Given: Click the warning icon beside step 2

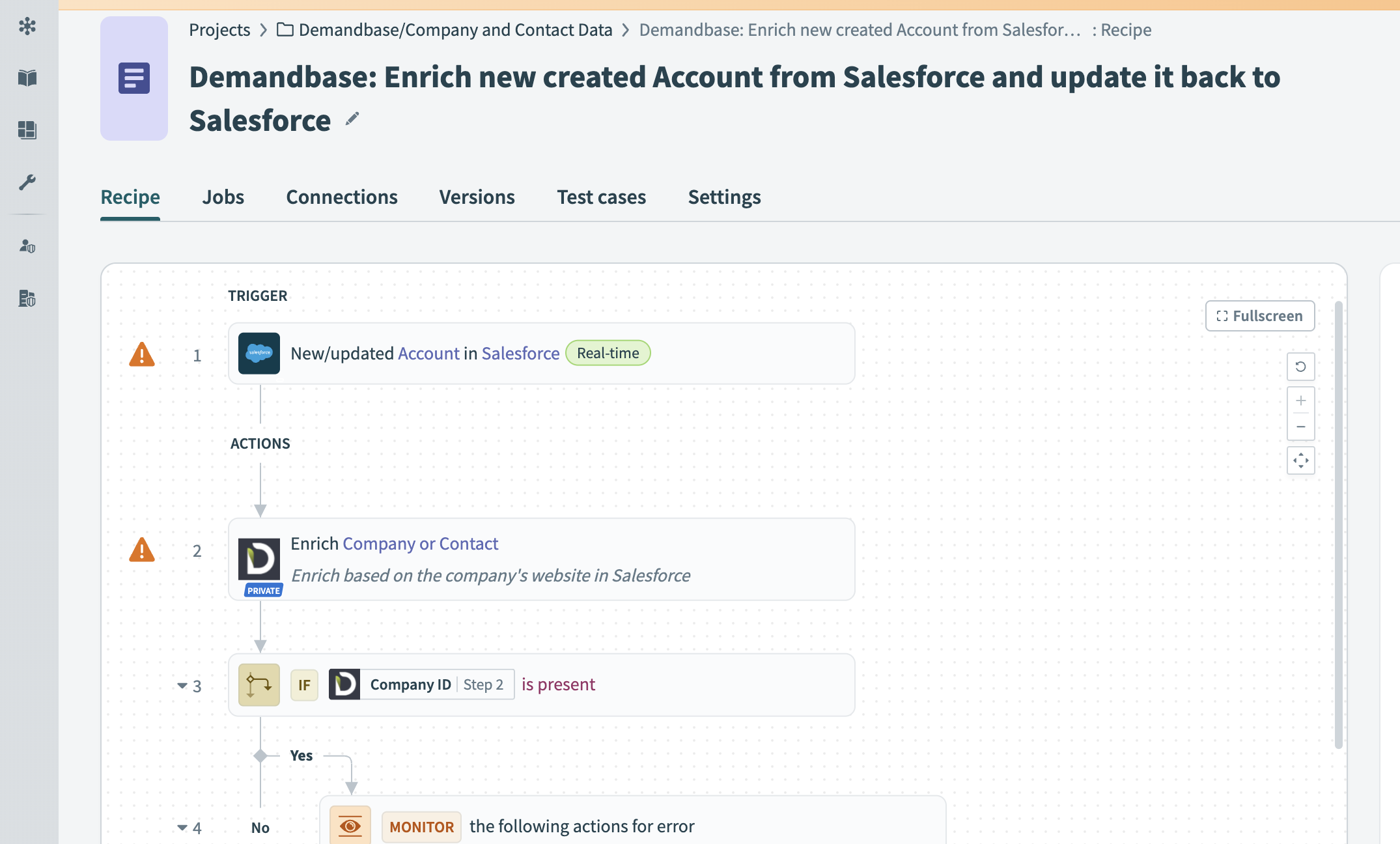Looking at the screenshot, I should [142, 550].
